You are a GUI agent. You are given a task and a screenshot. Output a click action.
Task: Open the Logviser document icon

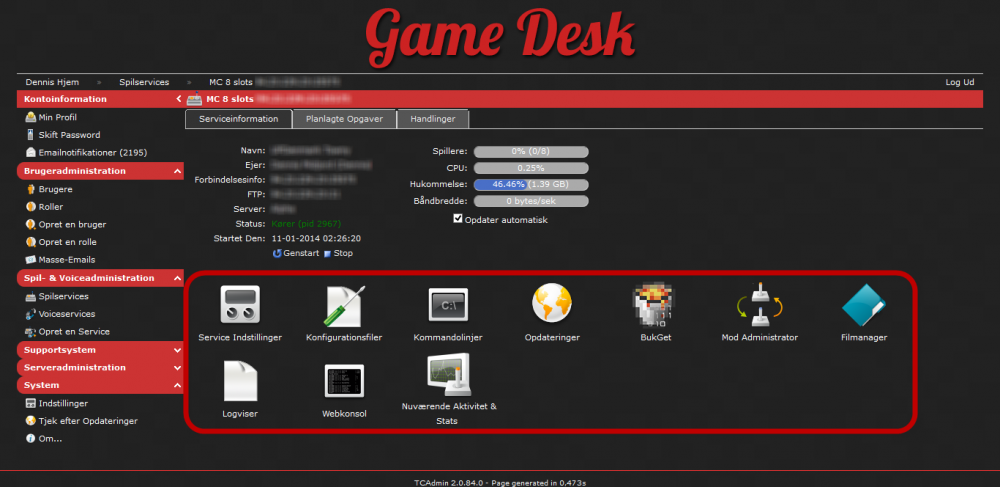pos(240,382)
